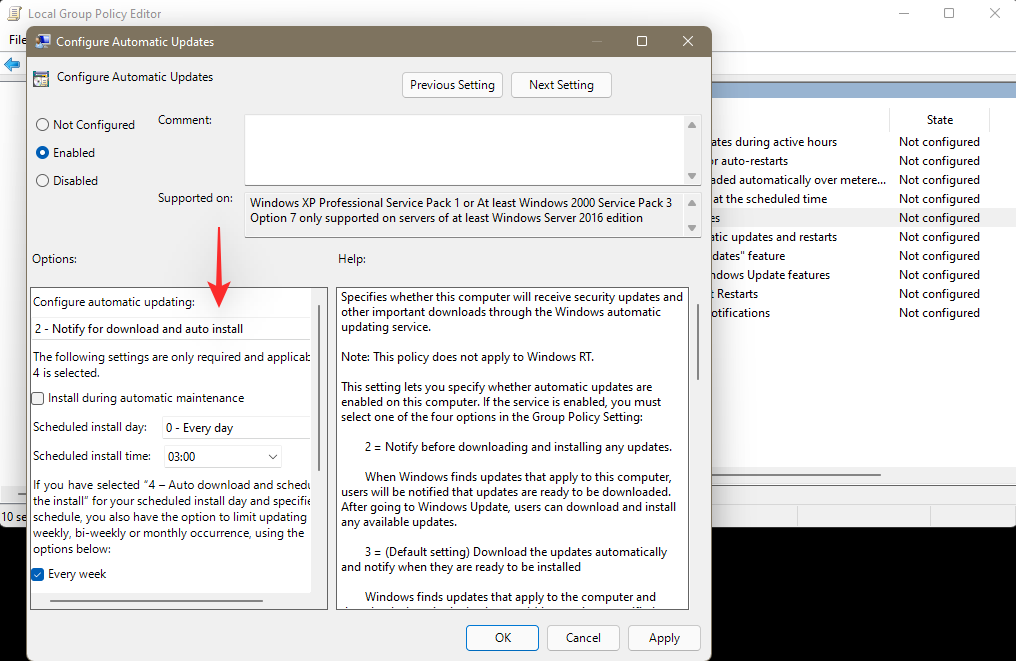1016x661 pixels.
Task: Click the Comment box scroll up arrow
Action: pyautogui.click(x=692, y=124)
